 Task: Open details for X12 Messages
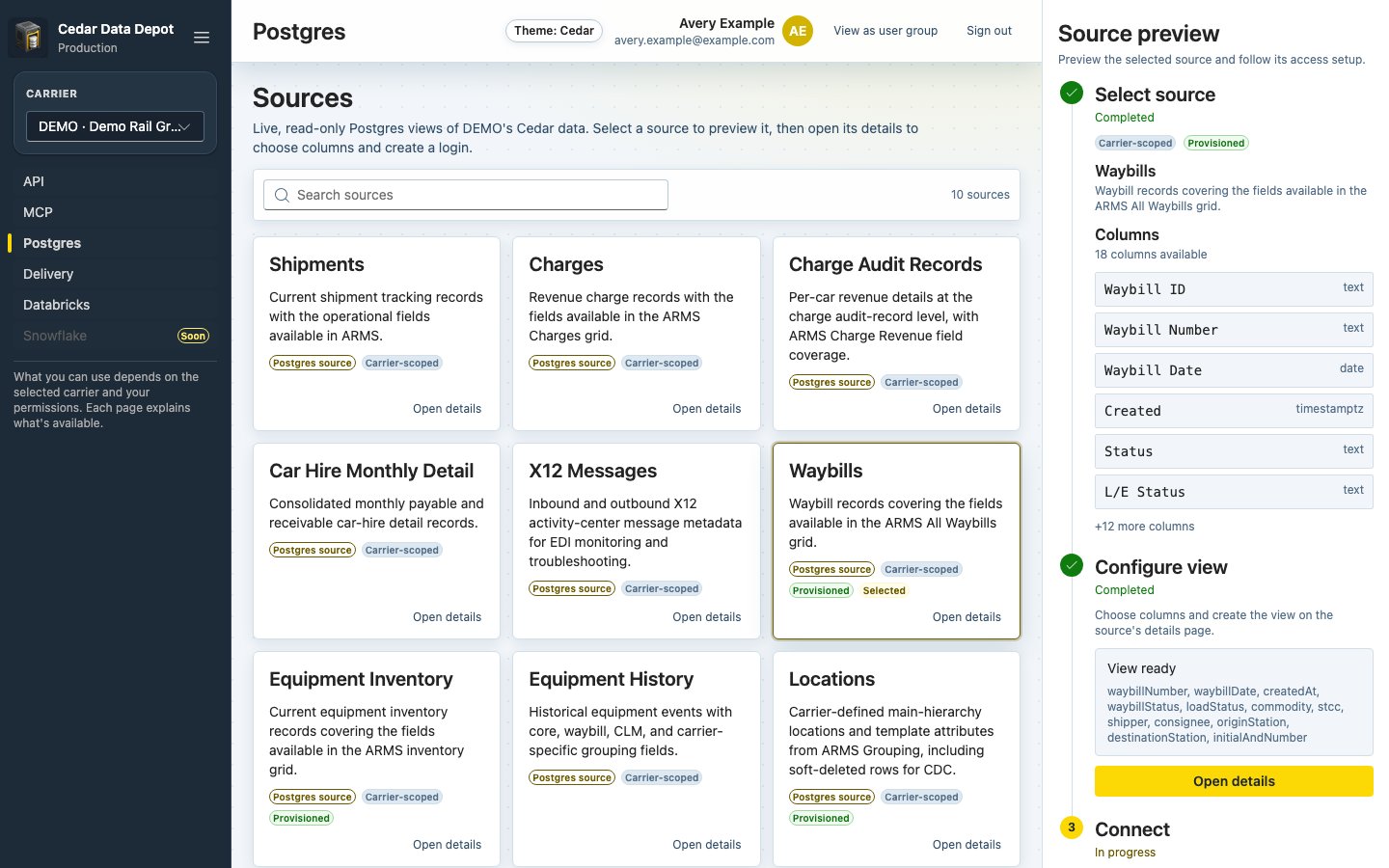tap(706, 617)
